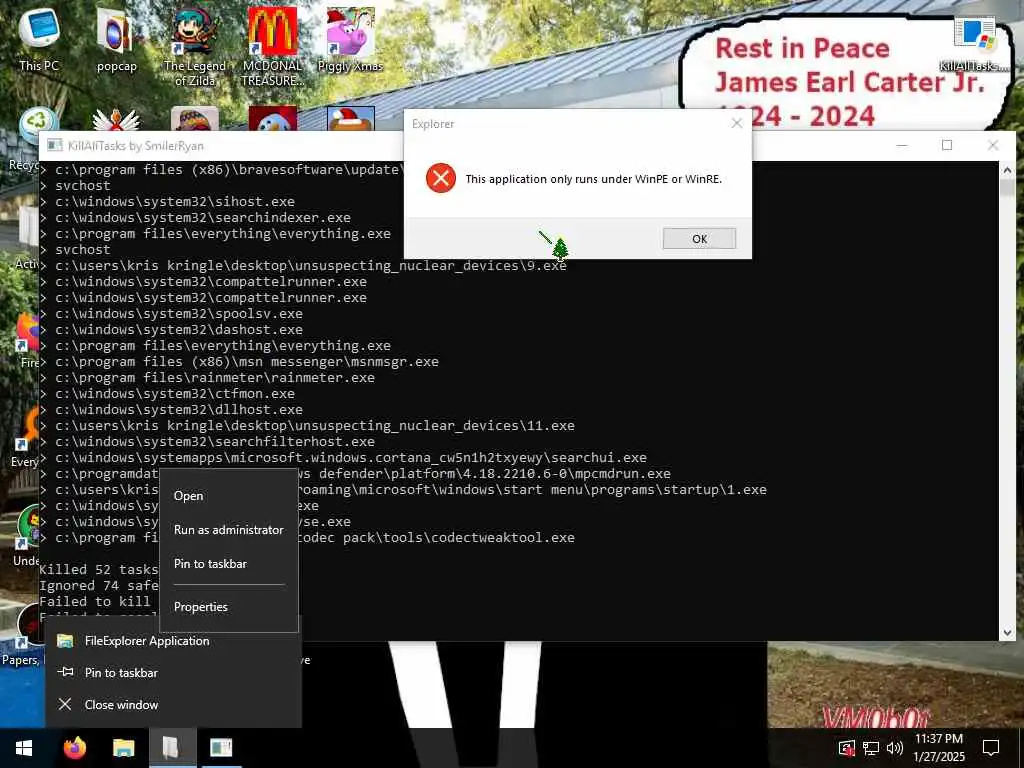Close the KillAllTasks window
Image resolution: width=1024 pixels, height=768 pixels.
coord(993,145)
